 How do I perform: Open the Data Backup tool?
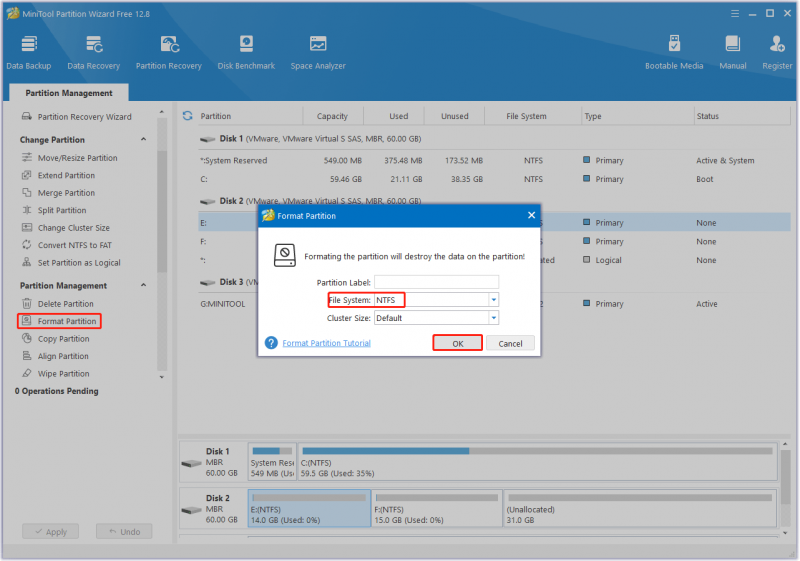click(x=29, y=52)
